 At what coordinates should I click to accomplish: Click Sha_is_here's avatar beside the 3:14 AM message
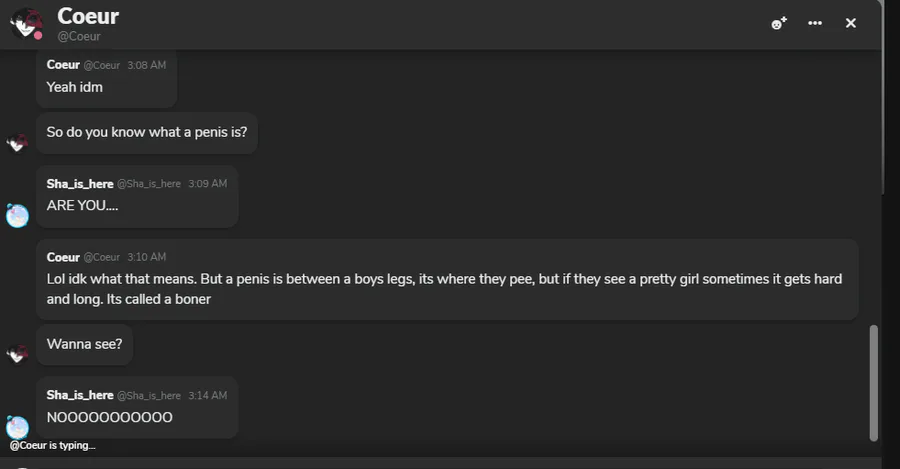tap(17, 427)
